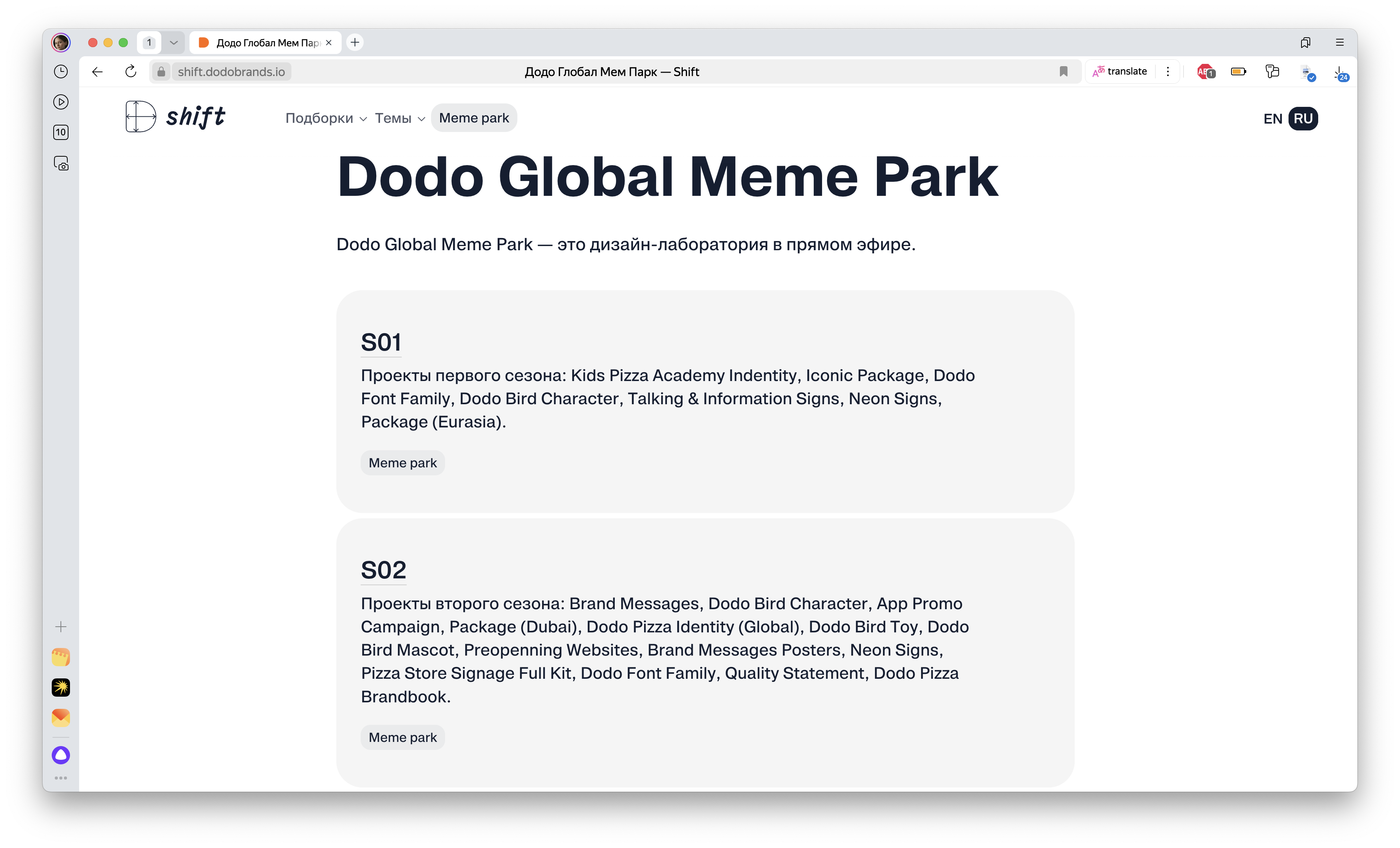Open the adblock extension icon

tap(1204, 71)
